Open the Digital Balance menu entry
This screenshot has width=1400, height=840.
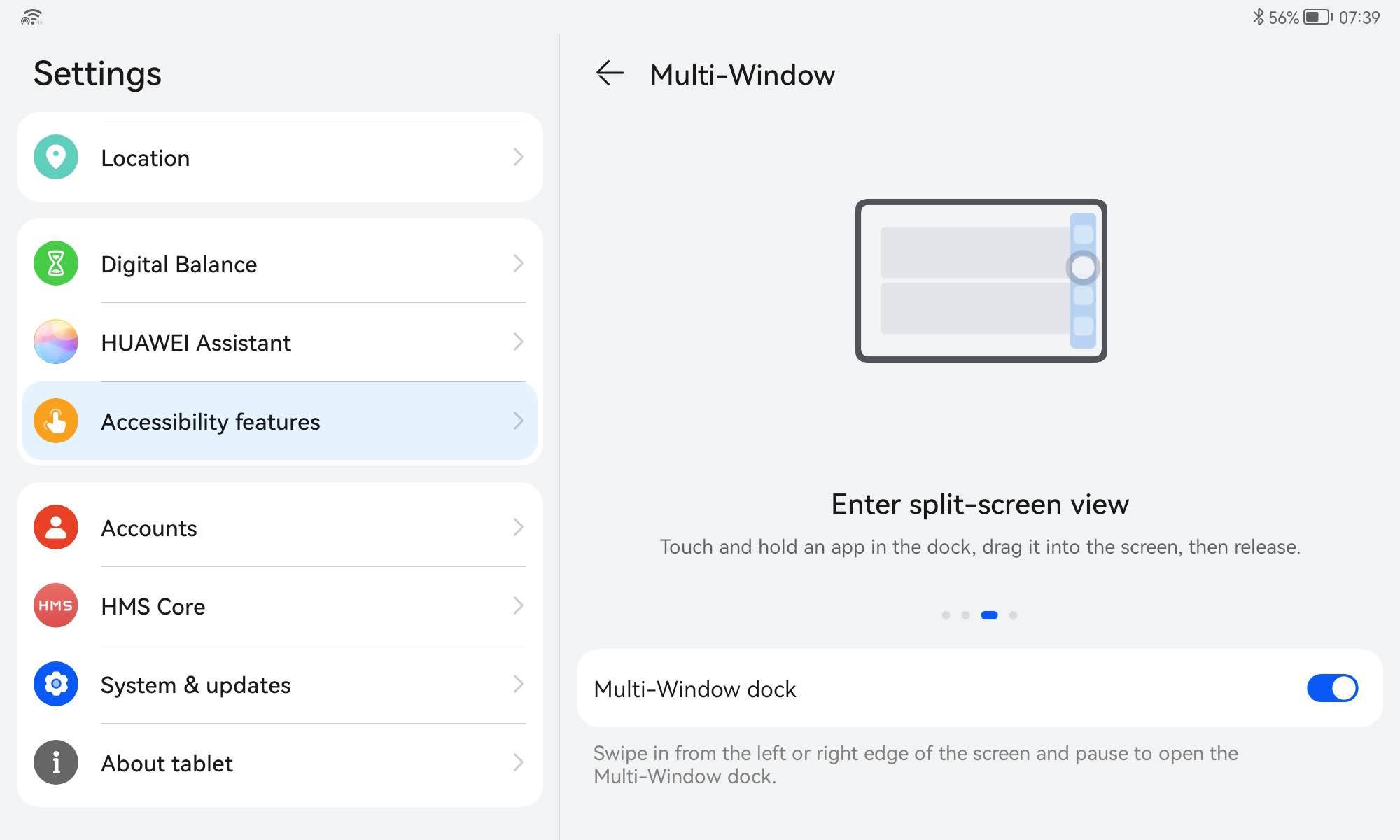coord(179,265)
